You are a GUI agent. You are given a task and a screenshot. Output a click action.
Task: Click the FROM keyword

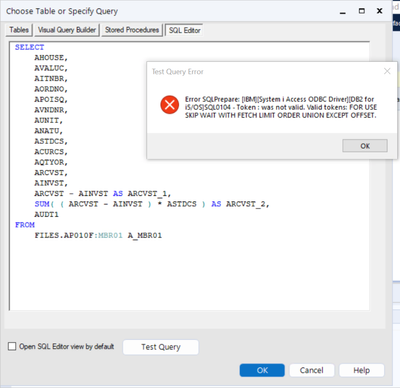click(25, 225)
